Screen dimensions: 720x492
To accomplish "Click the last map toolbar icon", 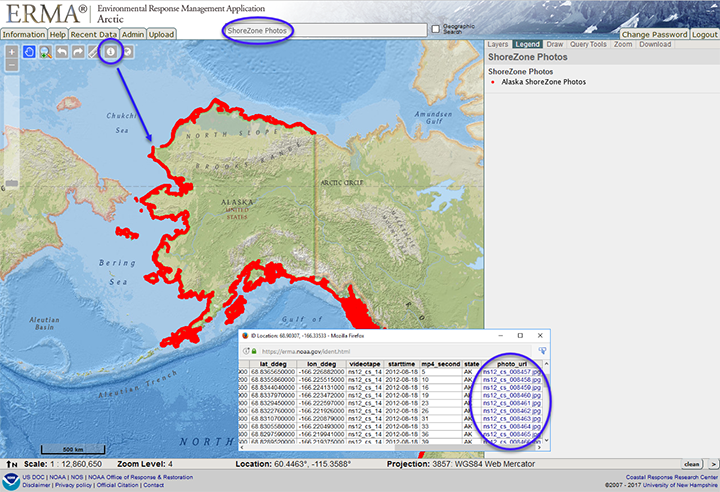I will [127, 52].
